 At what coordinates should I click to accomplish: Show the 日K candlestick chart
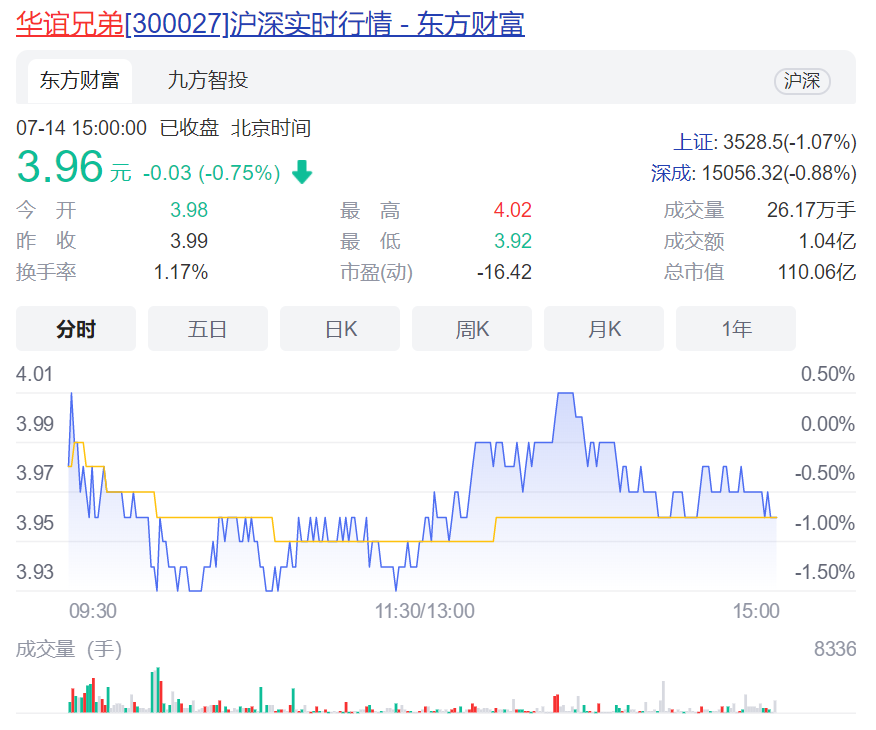[x=340, y=329]
